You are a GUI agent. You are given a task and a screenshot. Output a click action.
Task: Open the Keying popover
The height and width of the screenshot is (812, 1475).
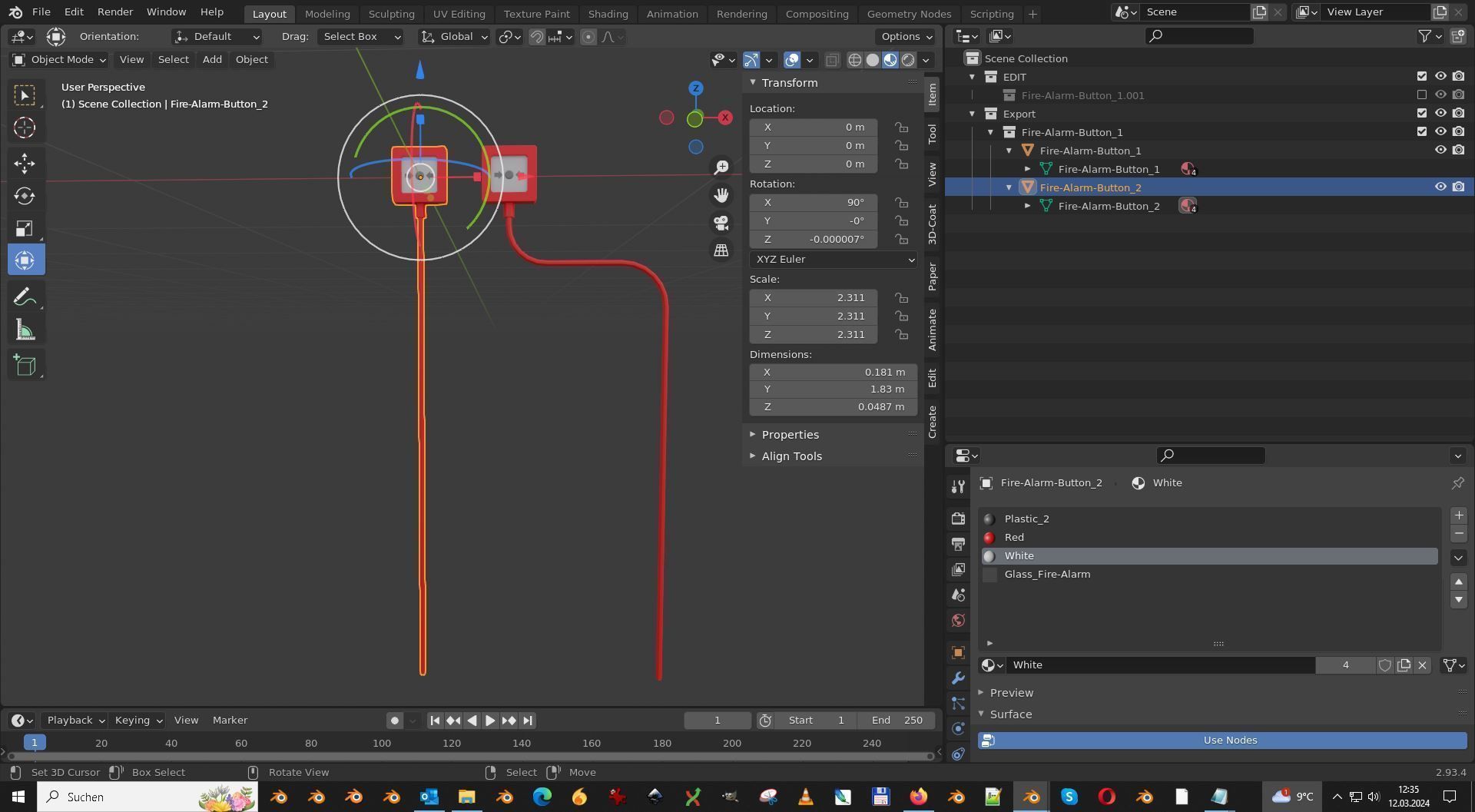coord(138,721)
